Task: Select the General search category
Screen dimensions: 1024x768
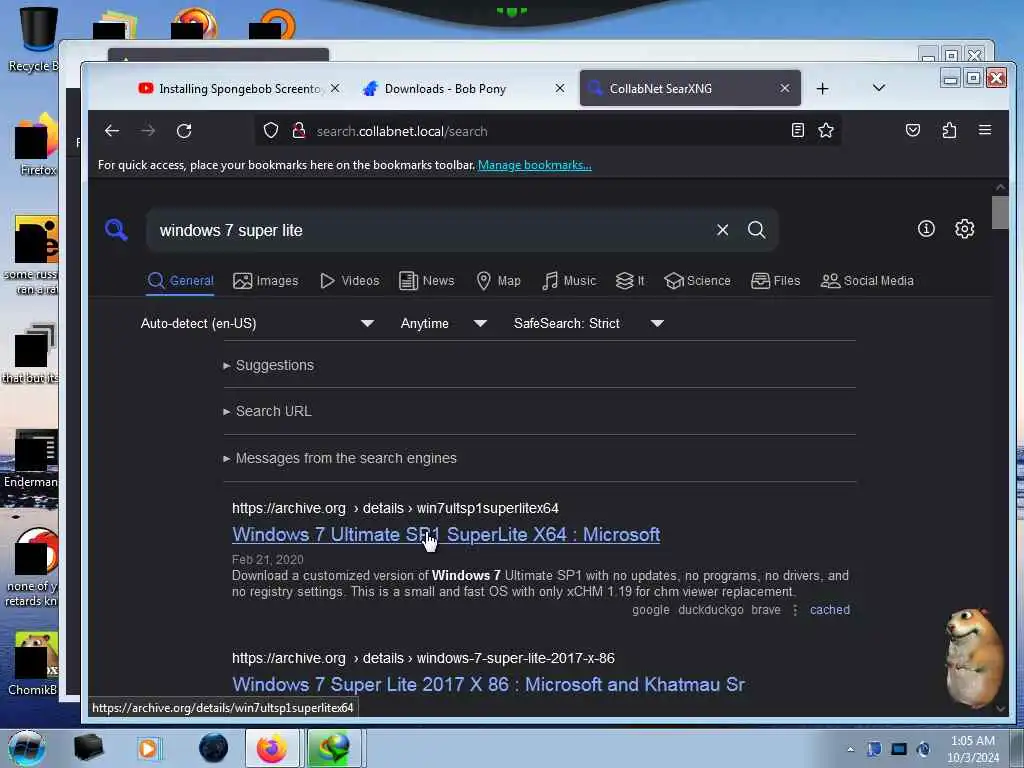Action: [180, 281]
